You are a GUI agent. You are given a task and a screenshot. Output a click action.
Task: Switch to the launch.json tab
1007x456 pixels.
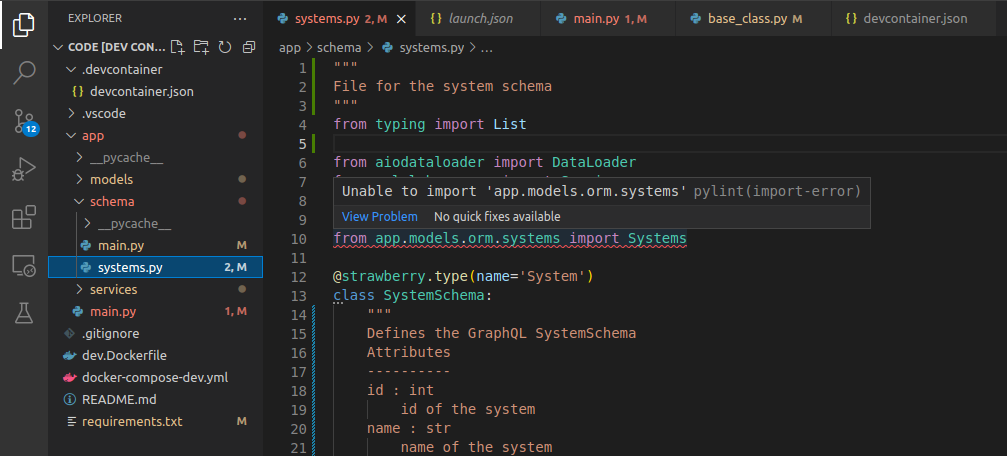(478, 19)
